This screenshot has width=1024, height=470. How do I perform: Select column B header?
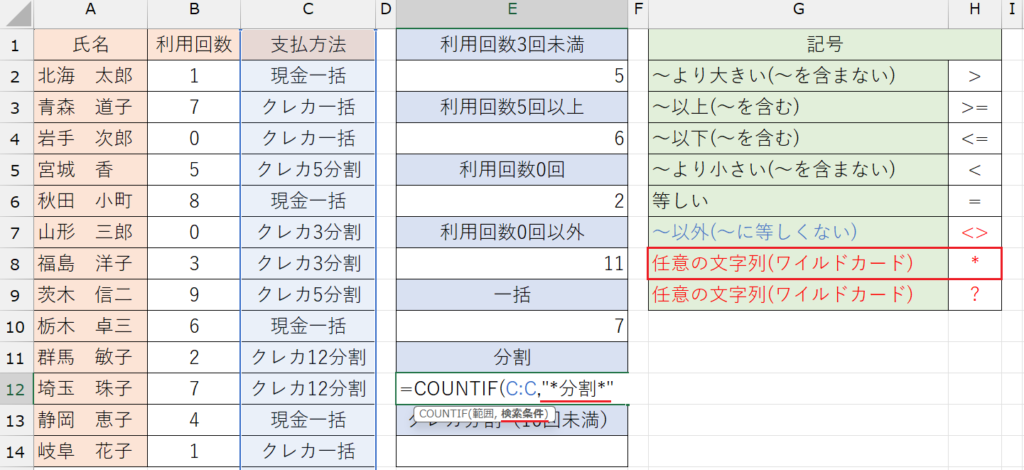coord(194,13)
